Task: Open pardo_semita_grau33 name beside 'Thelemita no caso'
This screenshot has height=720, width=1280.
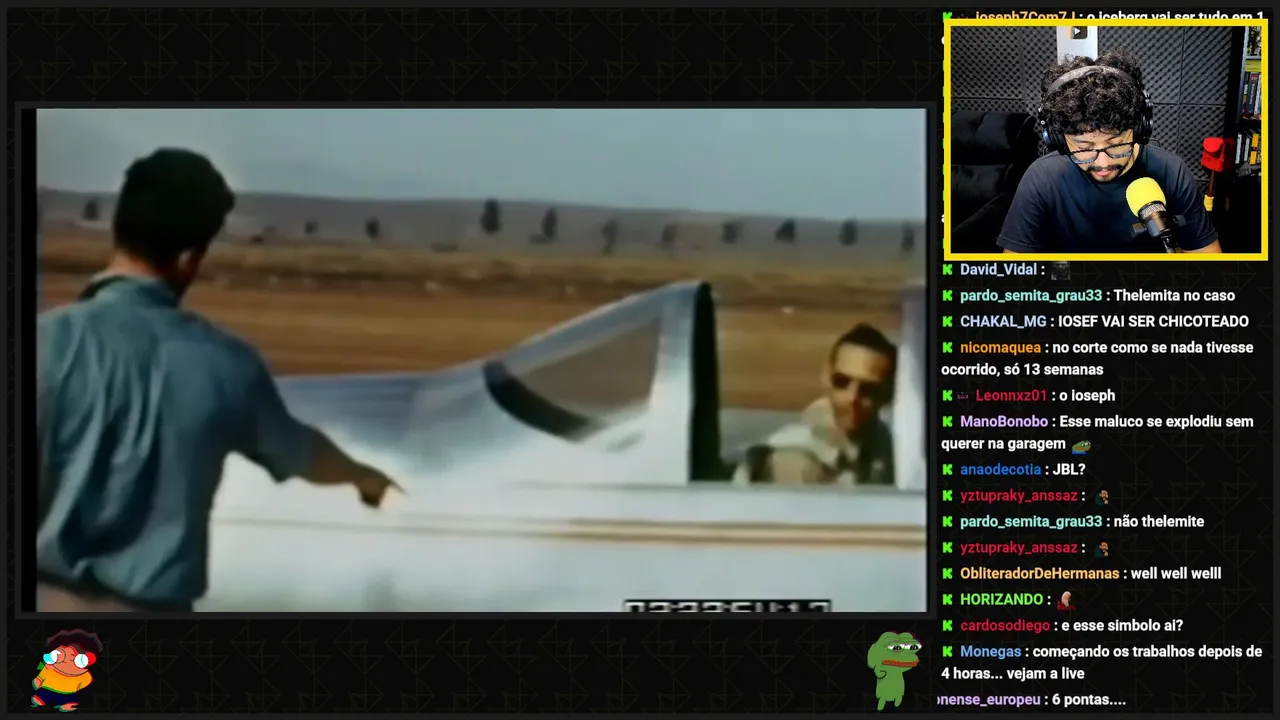Action: click(1031, 295)
